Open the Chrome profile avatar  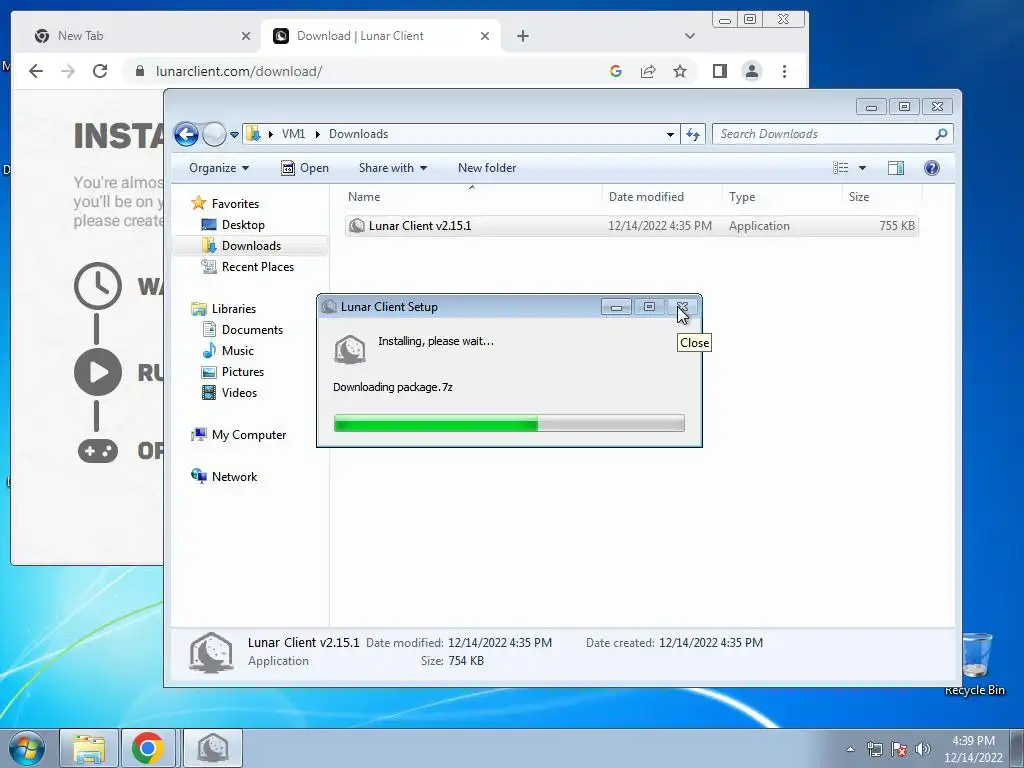click(x=752, y=71)
